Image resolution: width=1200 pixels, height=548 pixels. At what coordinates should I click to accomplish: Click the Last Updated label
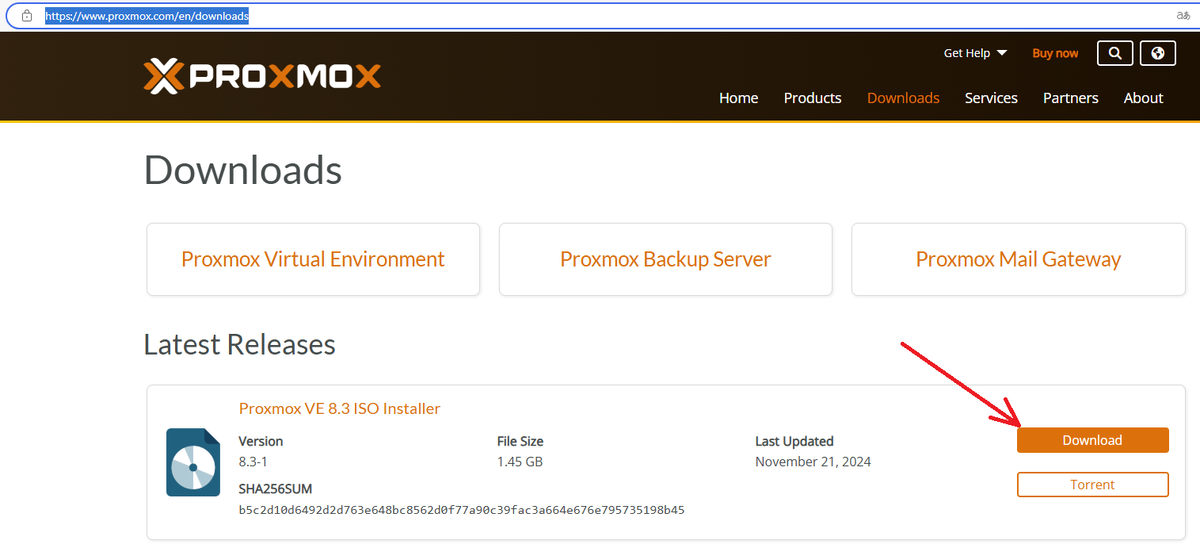pyautogui.click(x=794, y=441)
